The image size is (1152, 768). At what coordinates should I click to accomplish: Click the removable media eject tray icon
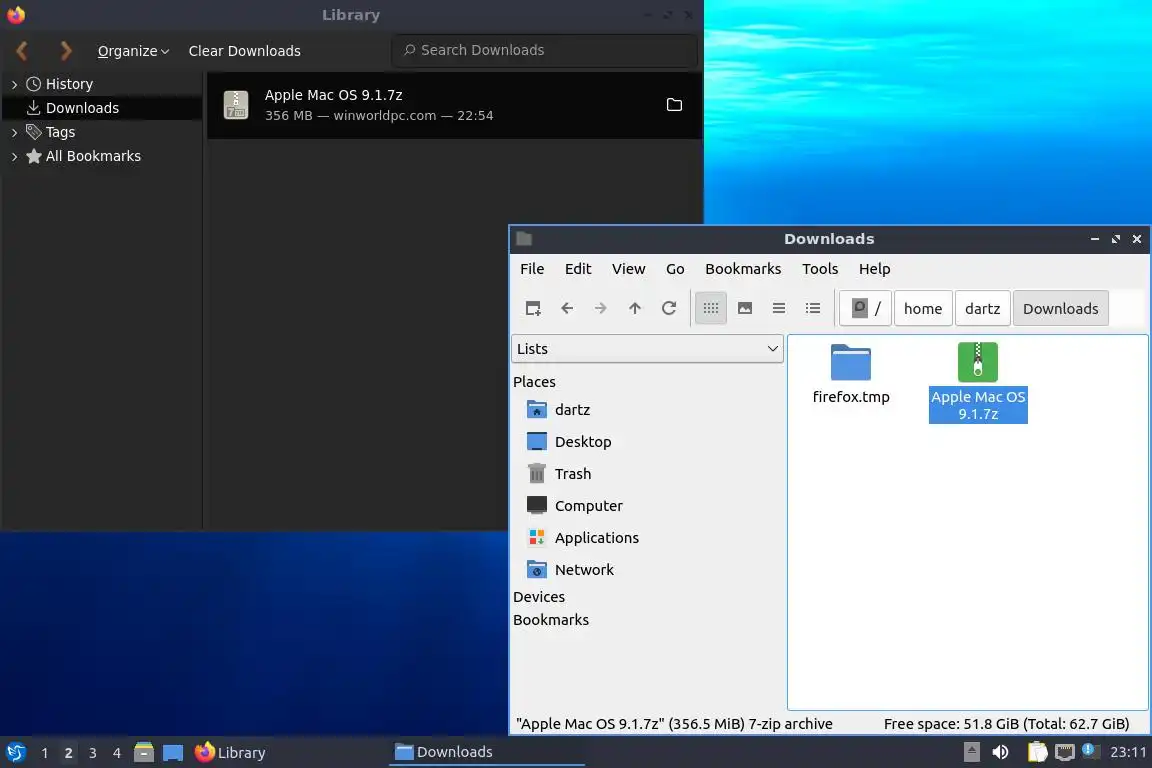pos(971,752)
